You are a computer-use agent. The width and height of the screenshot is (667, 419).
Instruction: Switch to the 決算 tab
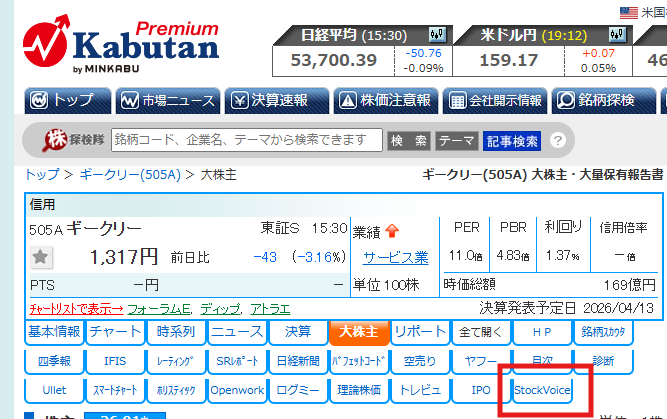click(298, 332)
